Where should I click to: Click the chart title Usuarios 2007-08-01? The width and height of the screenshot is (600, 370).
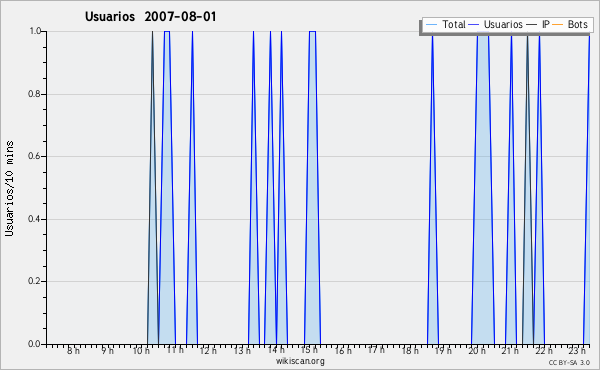pyautogui.click(x=150, y=16)
